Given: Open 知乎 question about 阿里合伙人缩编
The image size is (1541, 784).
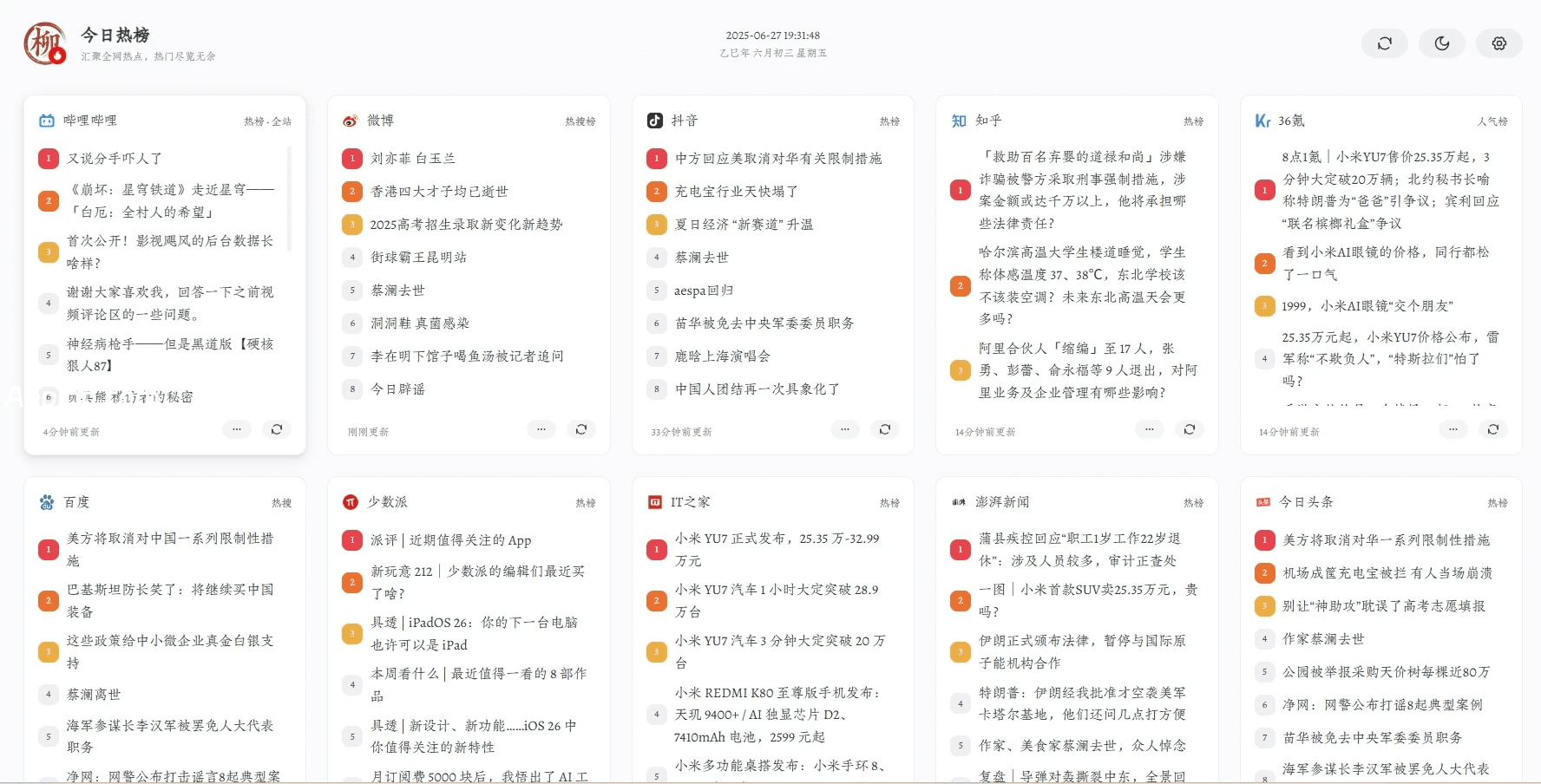Looking at the screenshot, I should pyautogui.click(x=1088, y=370).
